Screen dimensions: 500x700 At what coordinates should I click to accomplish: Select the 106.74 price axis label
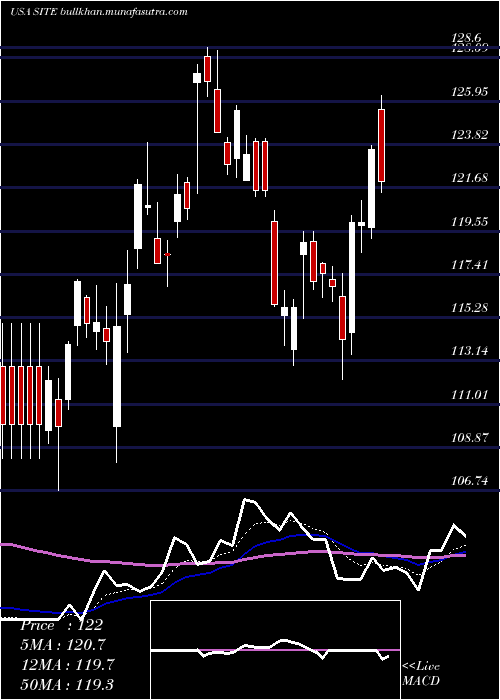[x=470, y=480]
